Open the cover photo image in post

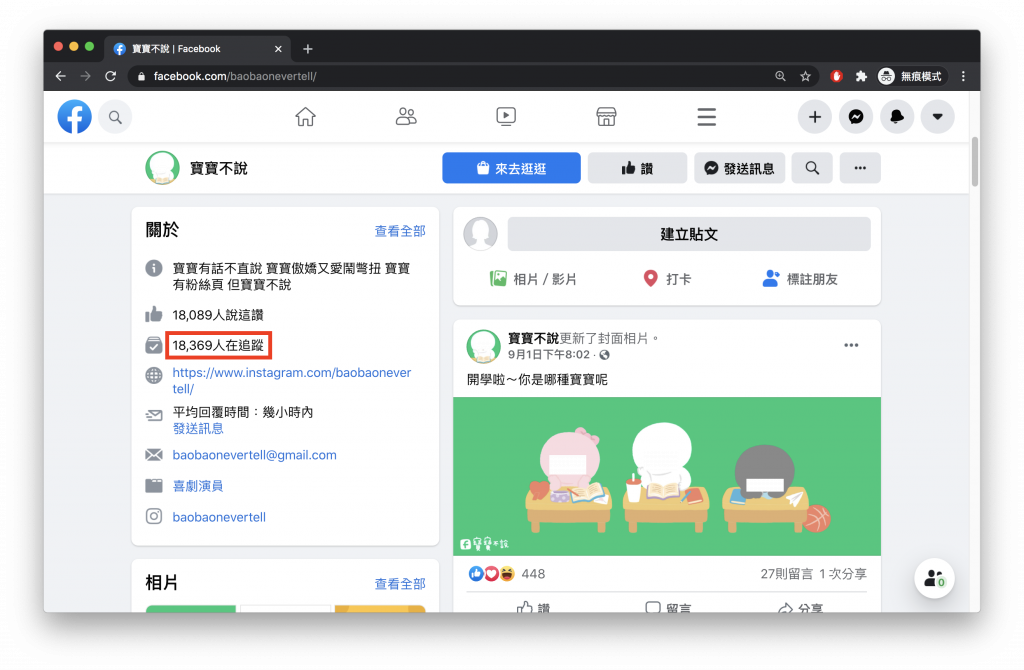[667, 477]
